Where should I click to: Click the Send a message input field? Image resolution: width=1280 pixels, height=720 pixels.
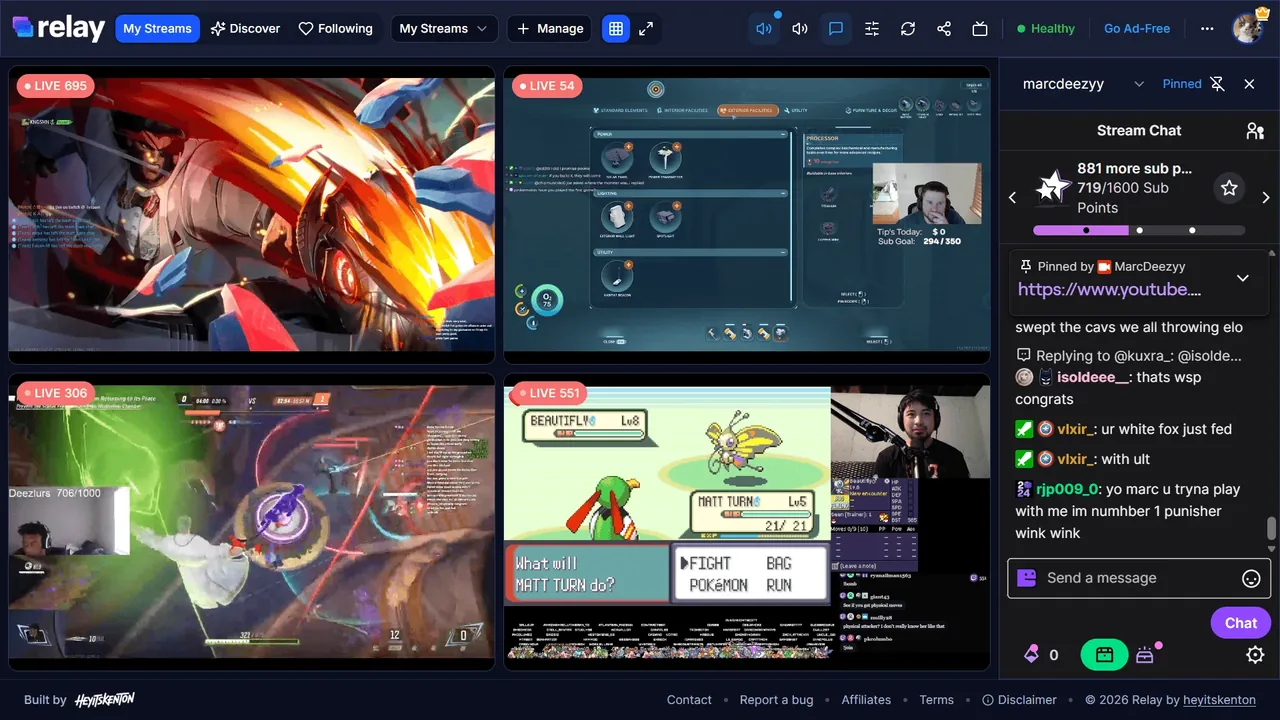click(1139, 578)
